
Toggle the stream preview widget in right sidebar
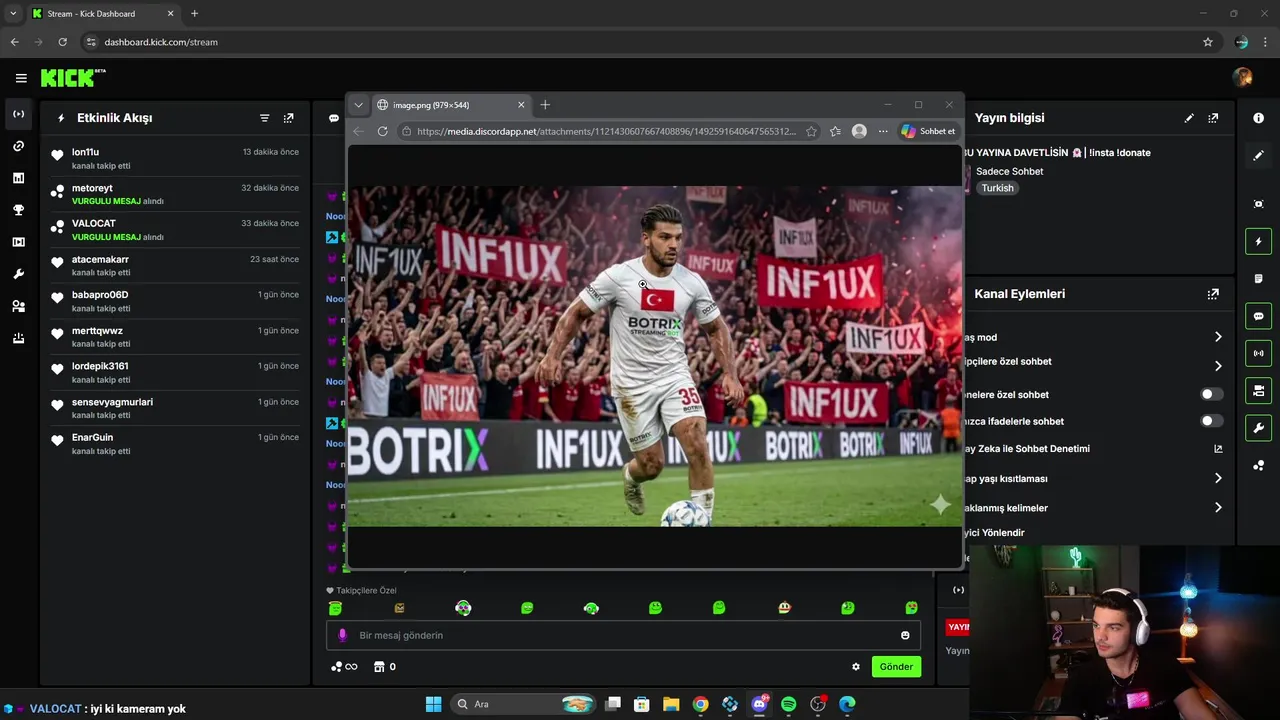coord(1258,353)
